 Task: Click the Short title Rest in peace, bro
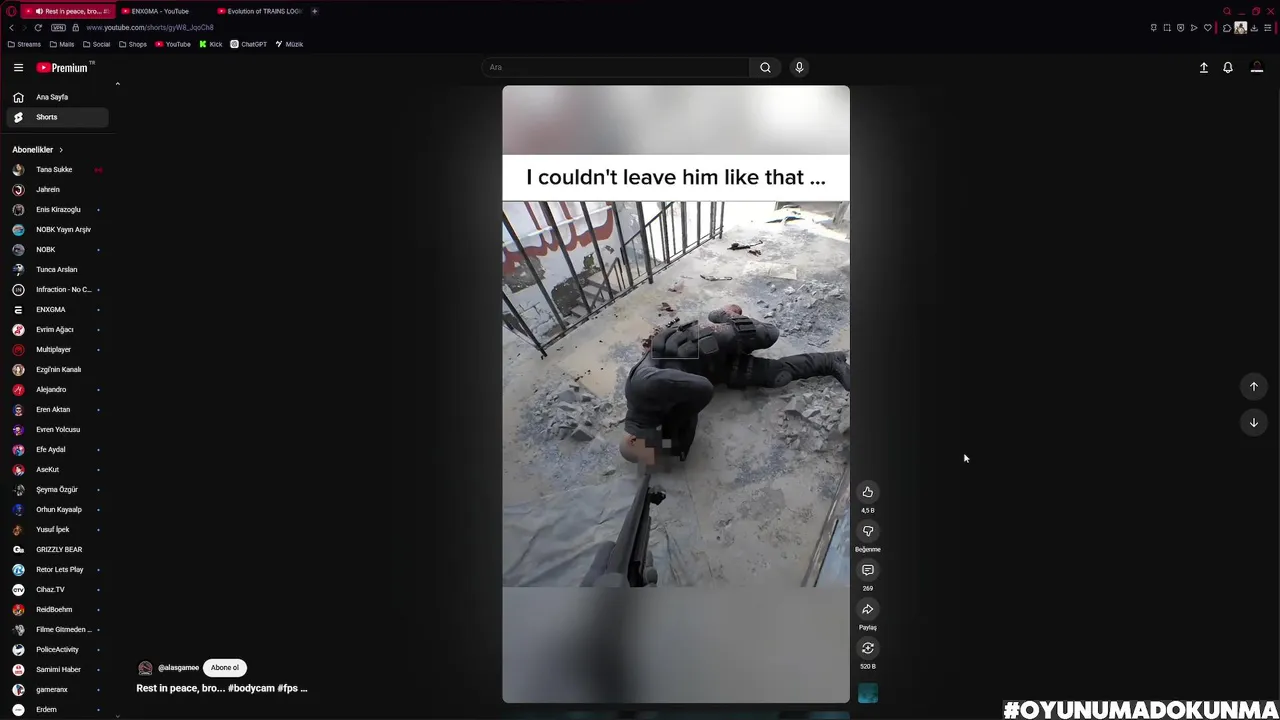point(222,688)
